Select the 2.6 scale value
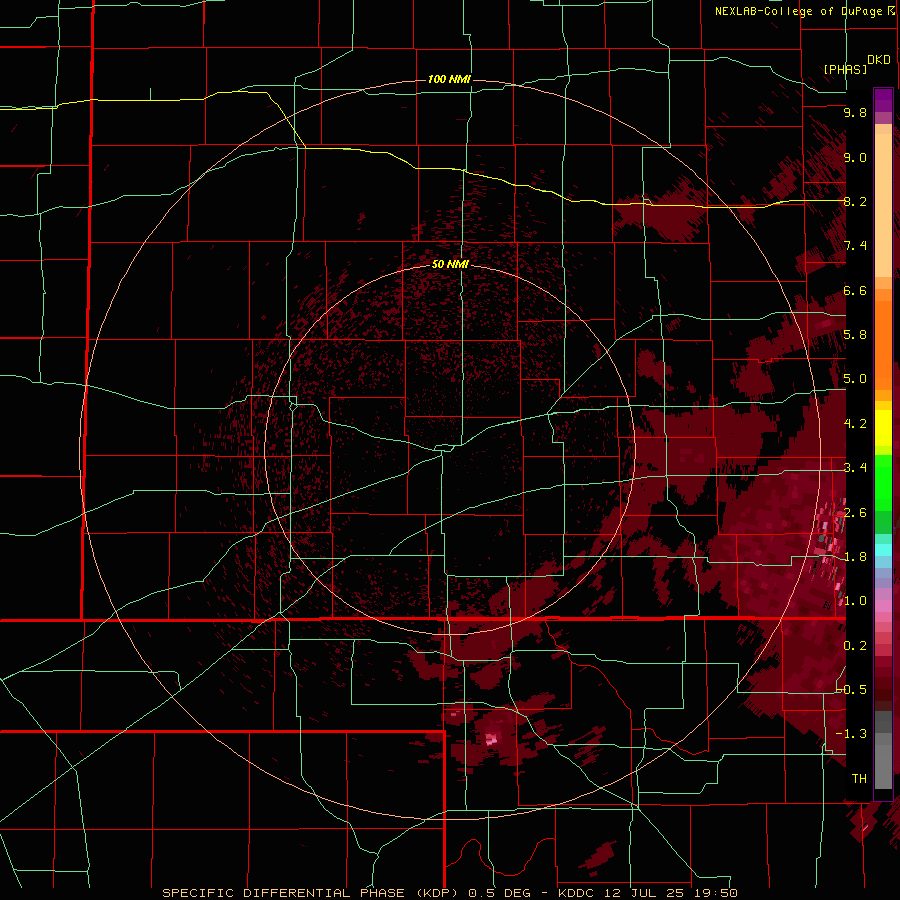 (855, 513)
